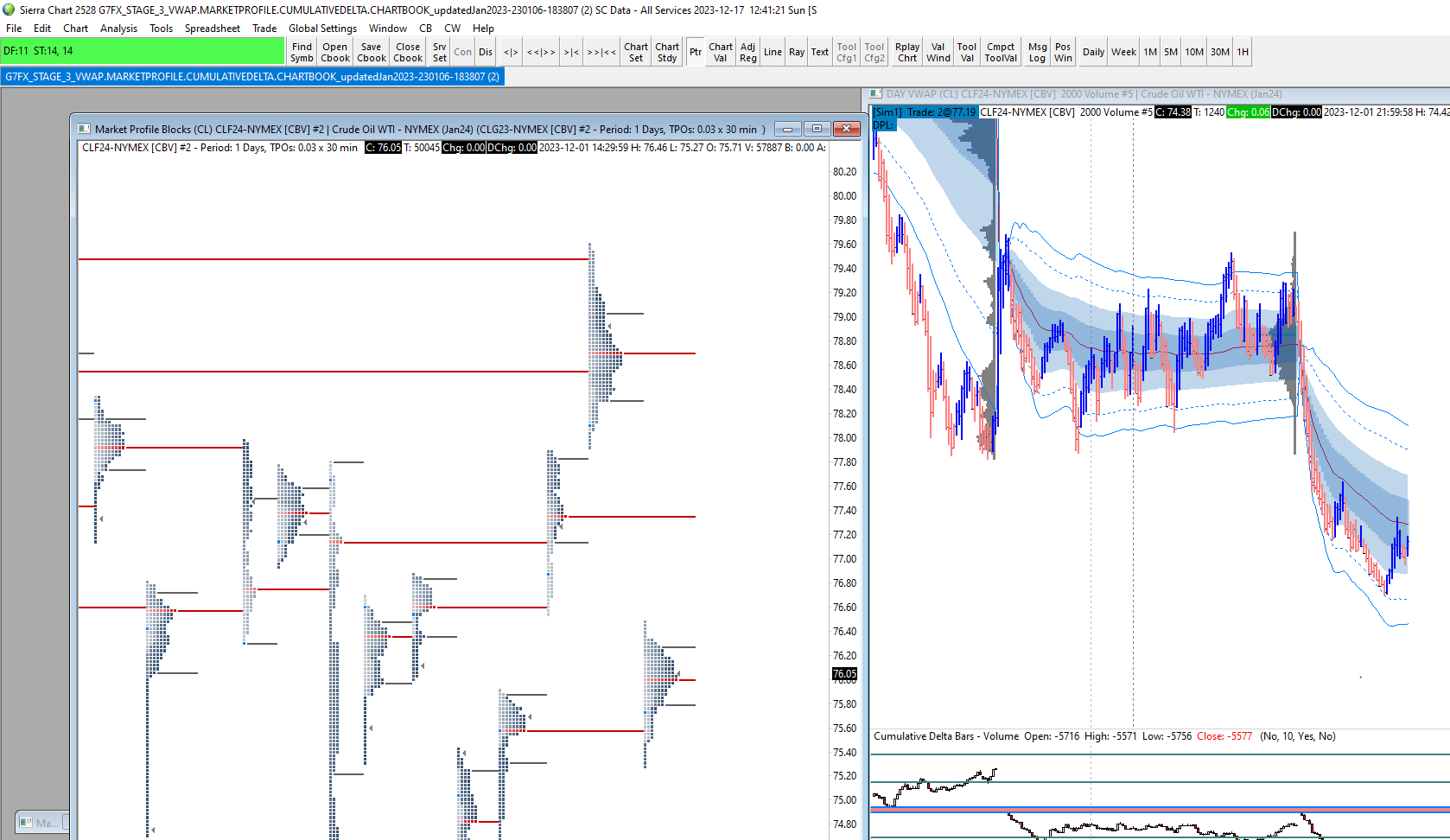Open the Tools menu
Viewport: 1450px width, 840px height.
162,29
